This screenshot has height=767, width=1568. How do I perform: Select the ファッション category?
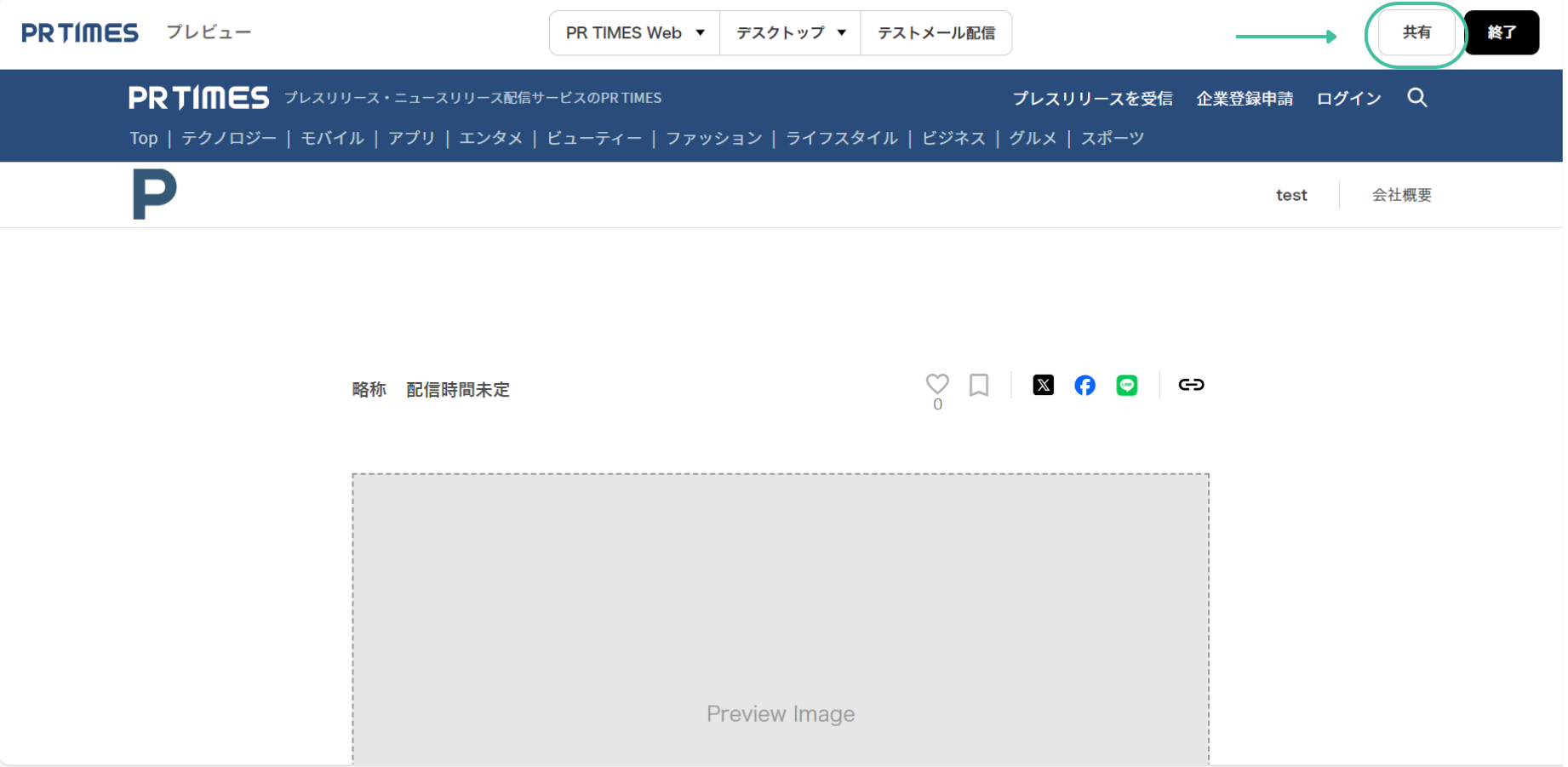tap(713, 138)
